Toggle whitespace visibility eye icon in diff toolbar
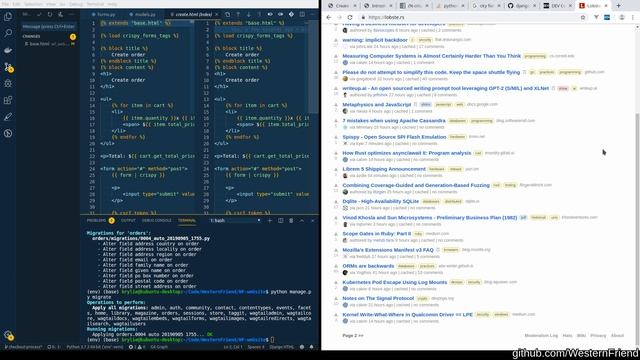Viewport: 640px width, 360px height. click(x=270, y=14)
